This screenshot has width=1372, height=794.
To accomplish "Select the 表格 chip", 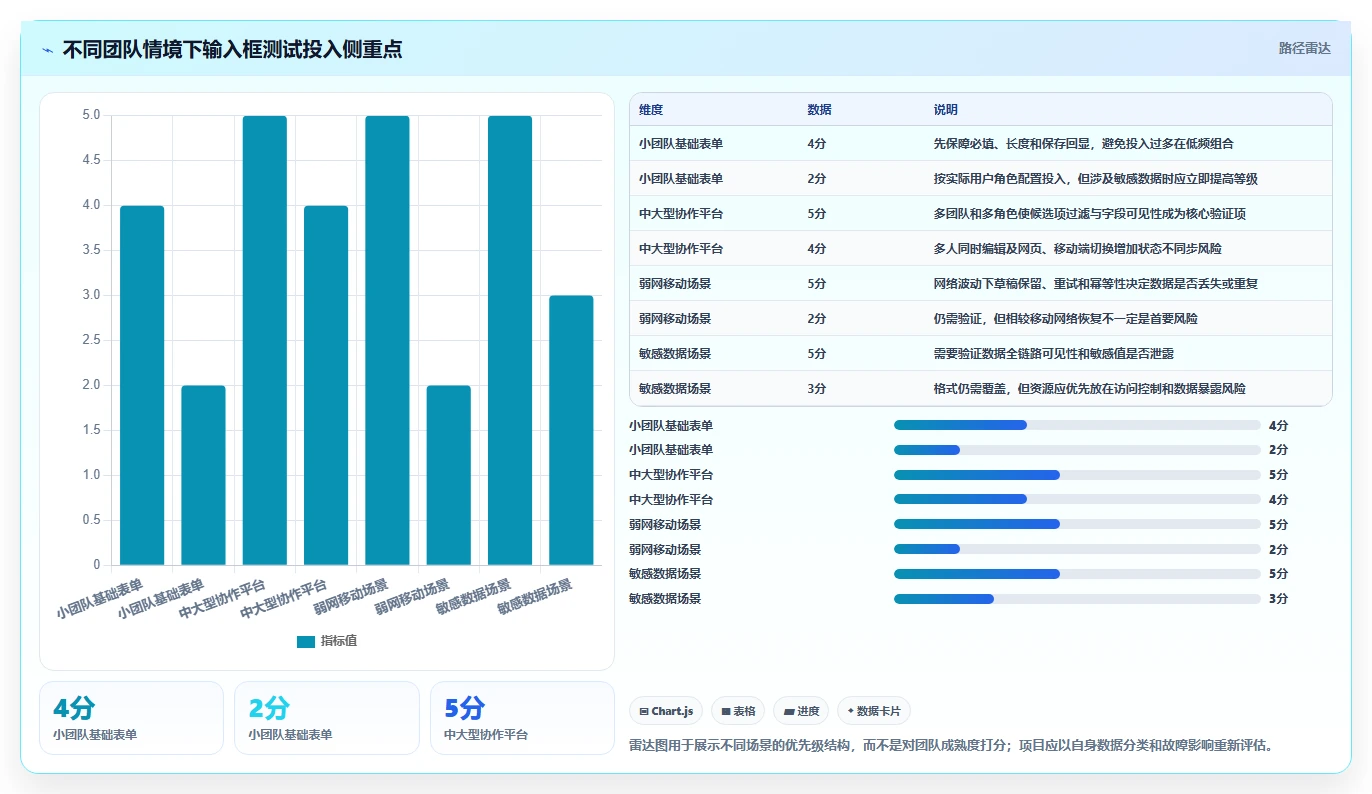I will tap(738, 711).
